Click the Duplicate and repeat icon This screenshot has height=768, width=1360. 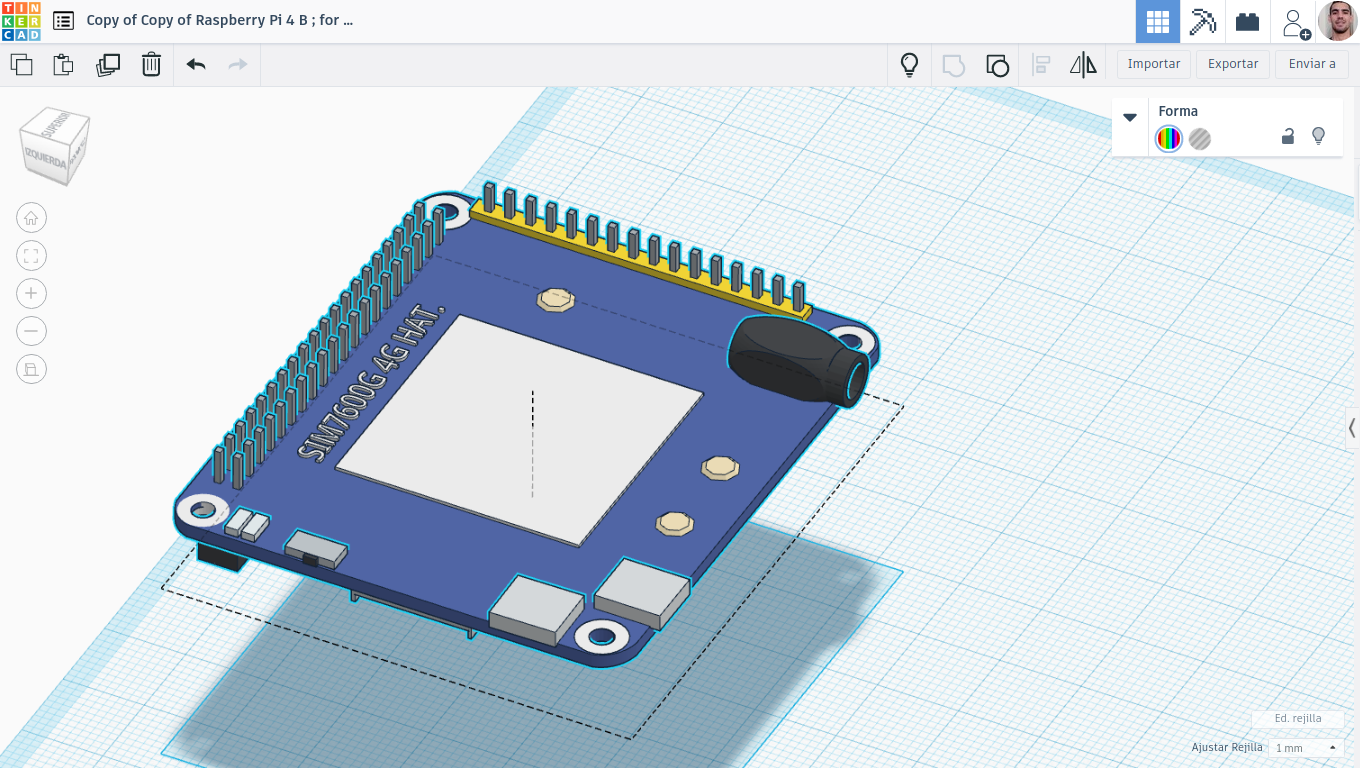[107, 65]
